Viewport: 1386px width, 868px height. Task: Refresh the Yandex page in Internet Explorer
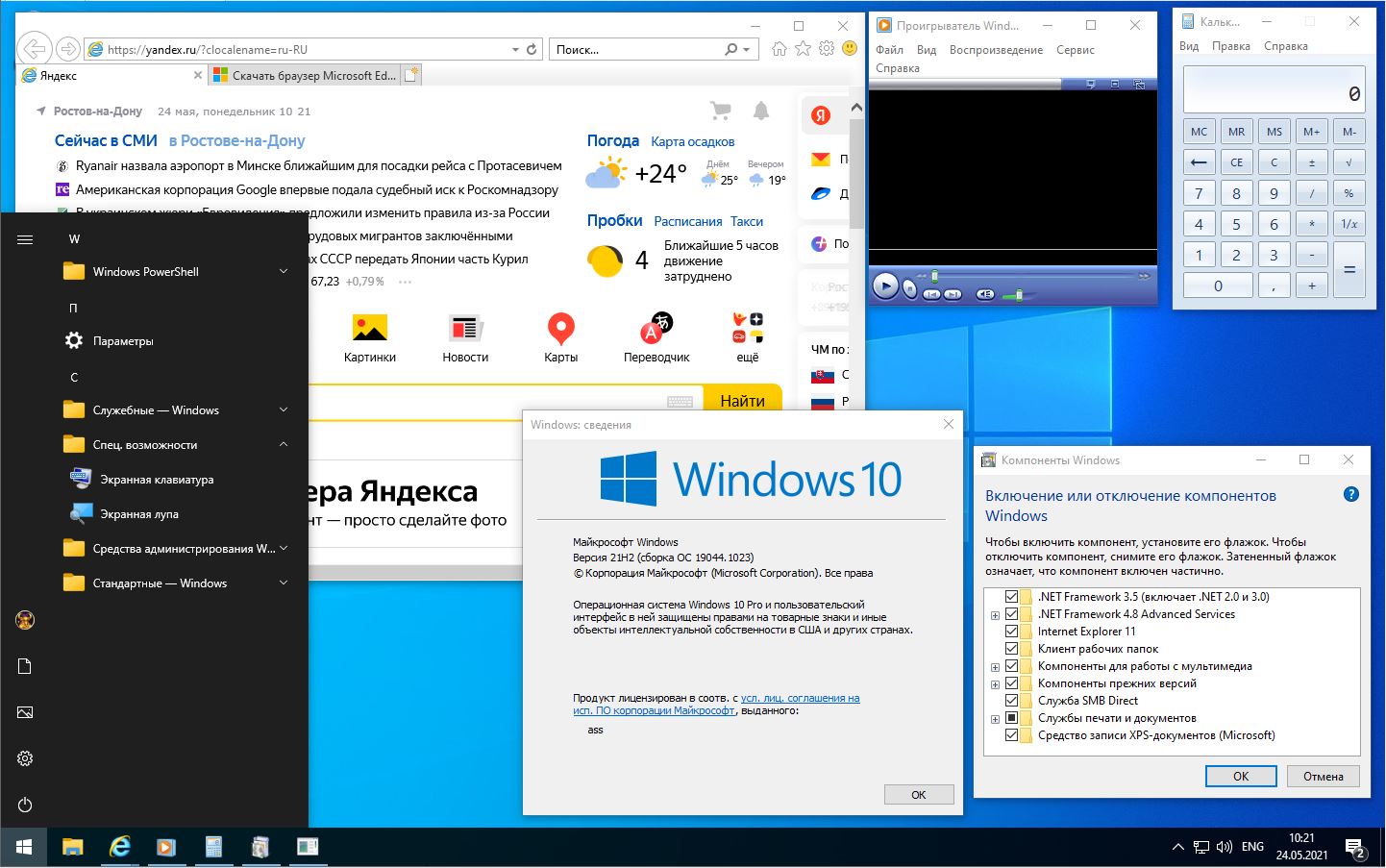pyautogui.click(x=532, y=49)
